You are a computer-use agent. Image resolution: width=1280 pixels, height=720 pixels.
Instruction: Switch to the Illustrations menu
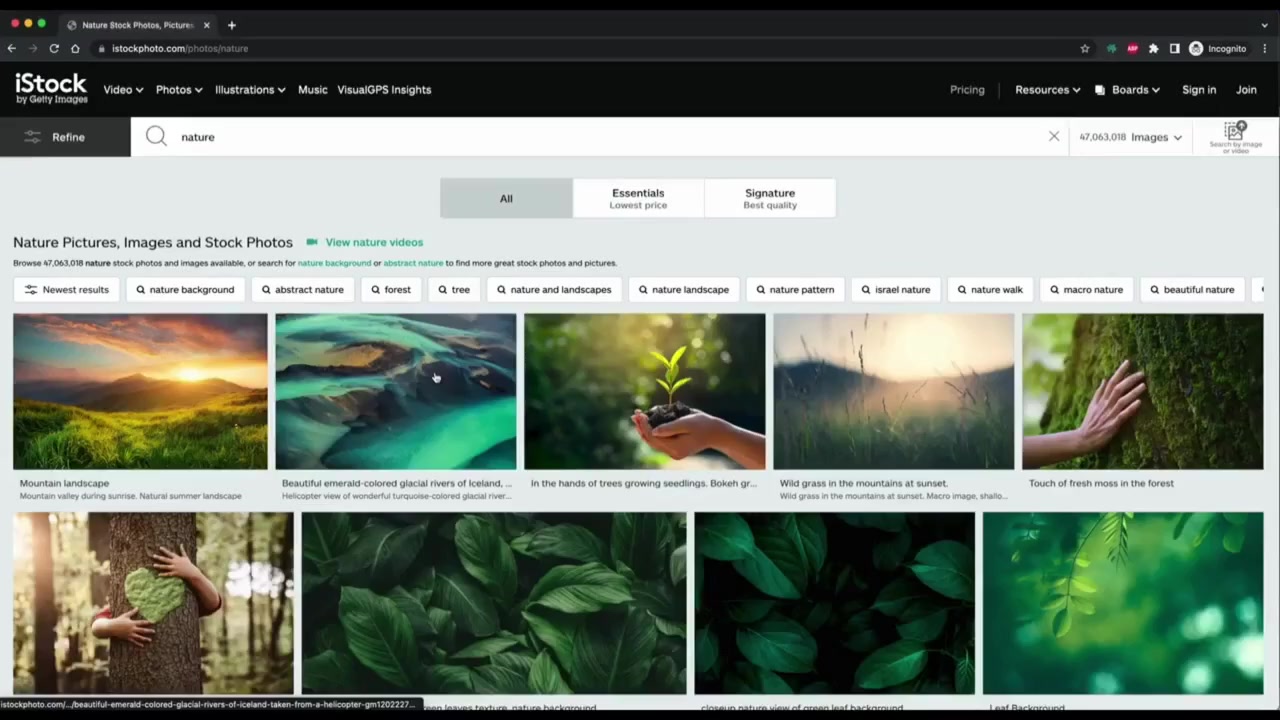[x=249, y=89]
